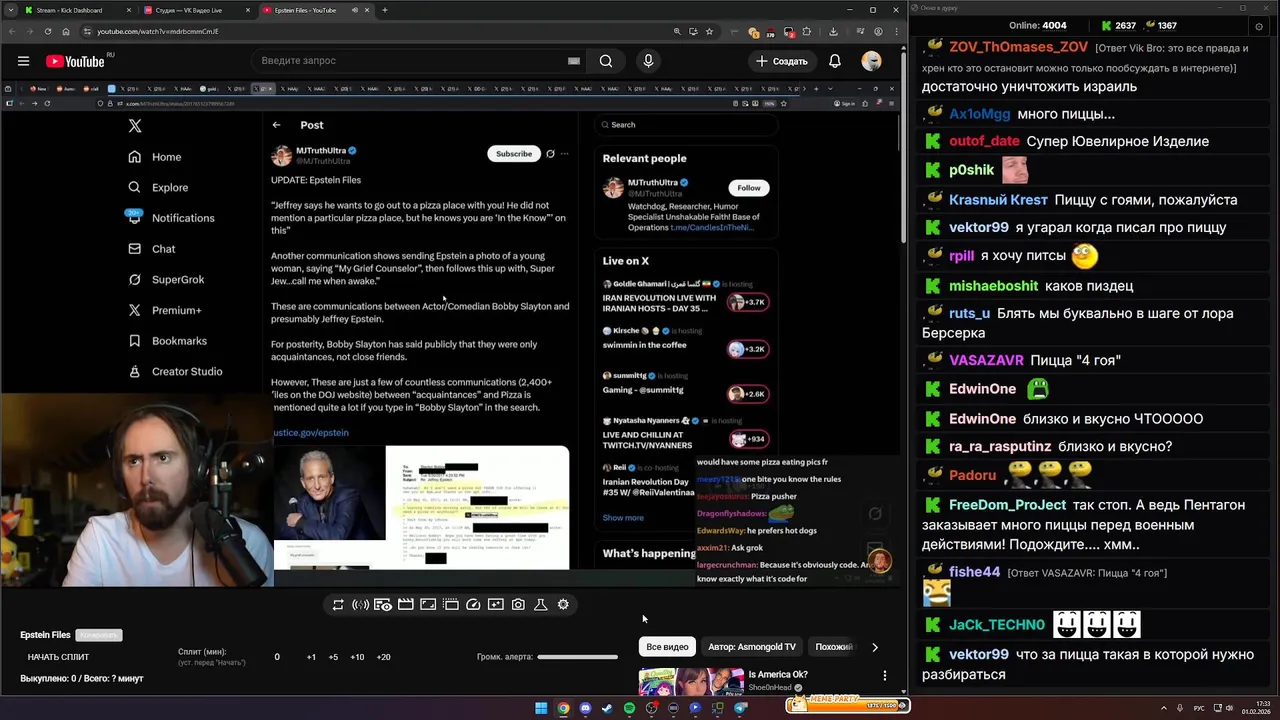Click the loop icon in player toolbar
The image size is (1280, 720).
[x=338, y=605]
